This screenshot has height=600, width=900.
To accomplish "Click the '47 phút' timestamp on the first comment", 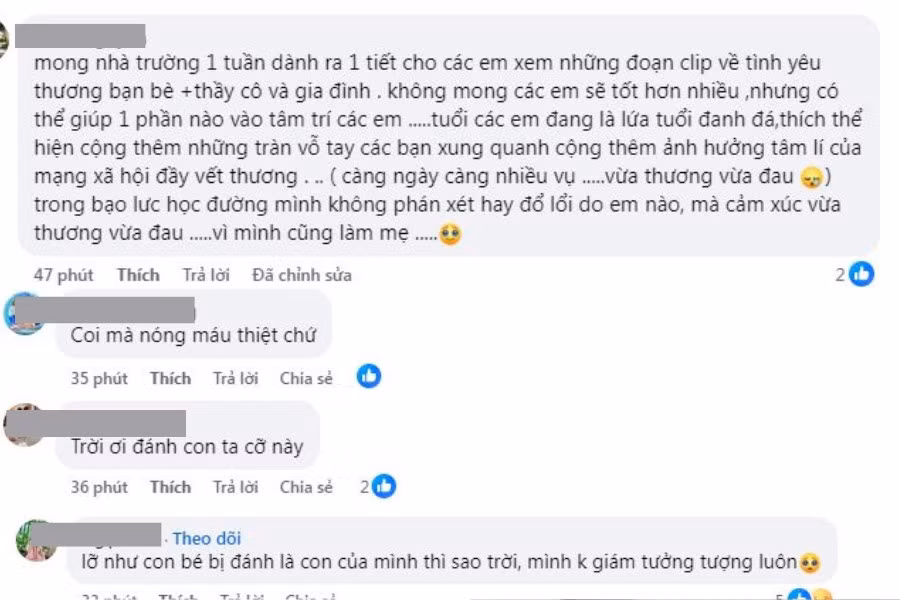I will pyautogui.click(x=64, y=274).
